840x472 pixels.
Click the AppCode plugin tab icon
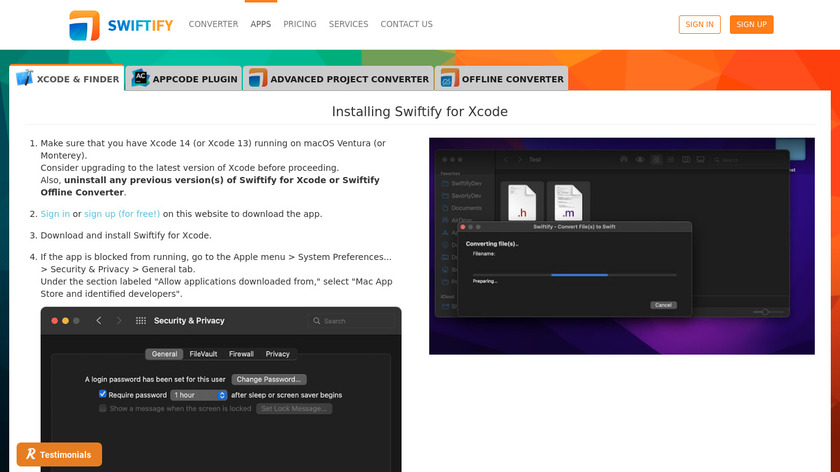point(141,79)
